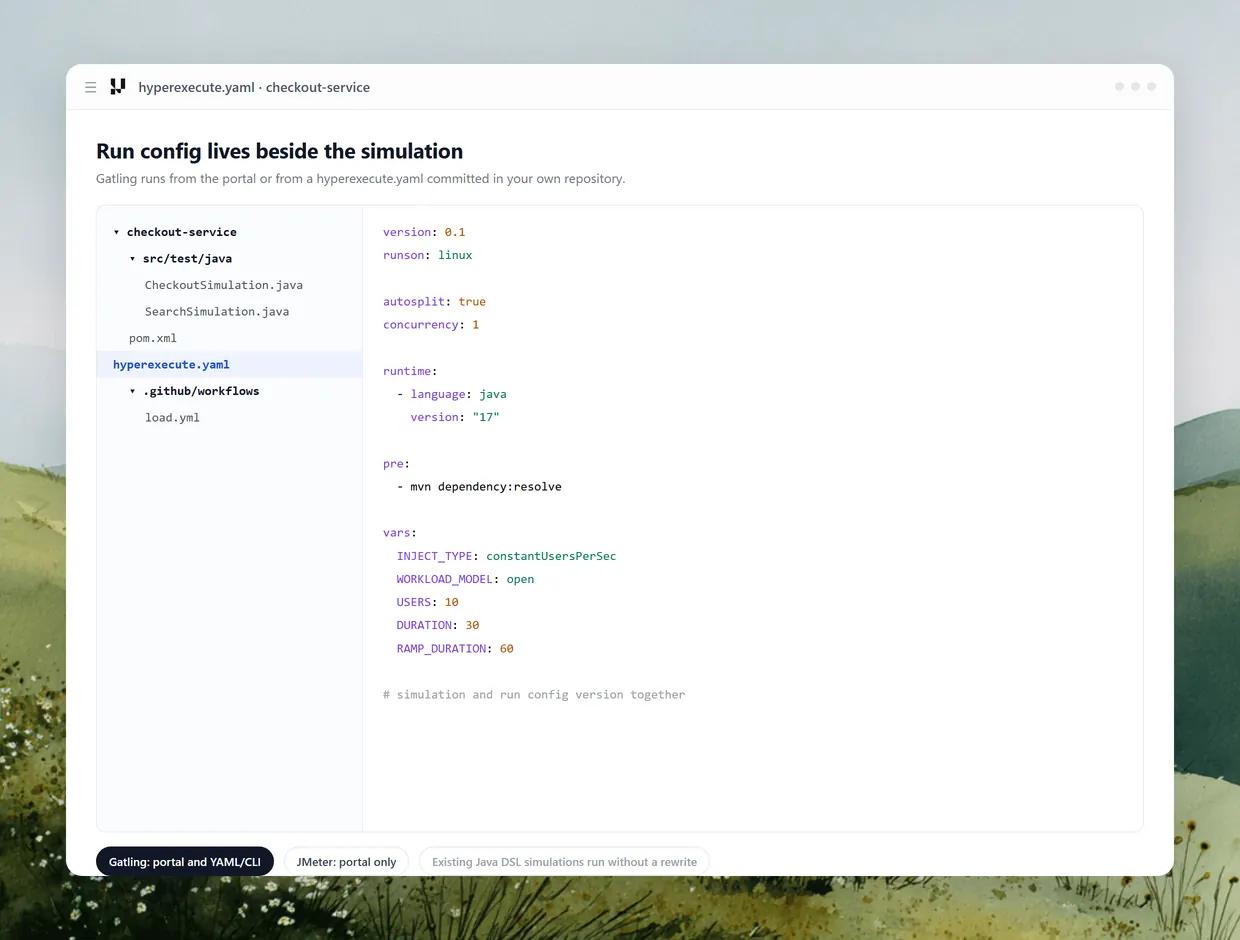Click the app logo beside the title

[x=118, y=87]
